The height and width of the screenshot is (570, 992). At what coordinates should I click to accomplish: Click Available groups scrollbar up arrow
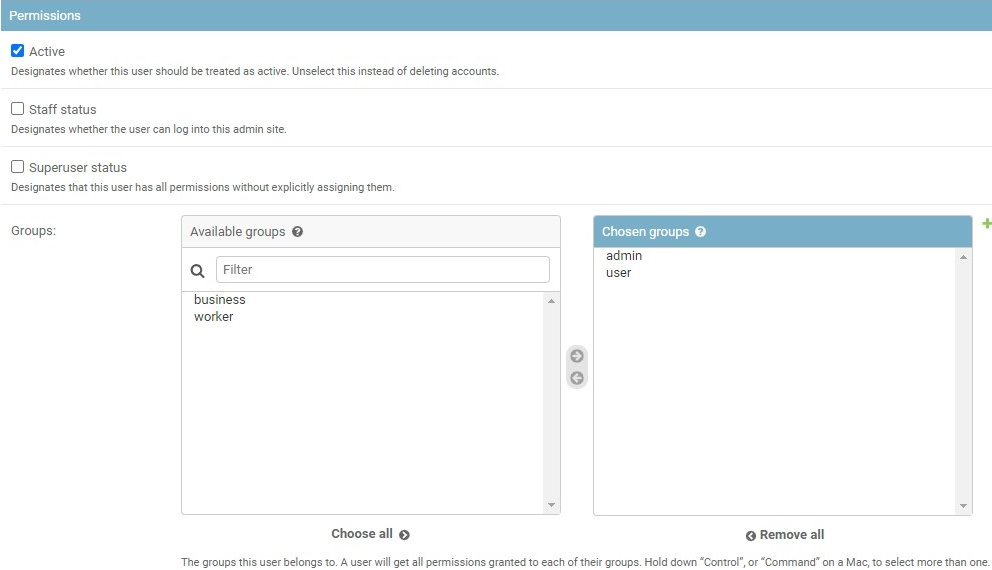[551, 301]
